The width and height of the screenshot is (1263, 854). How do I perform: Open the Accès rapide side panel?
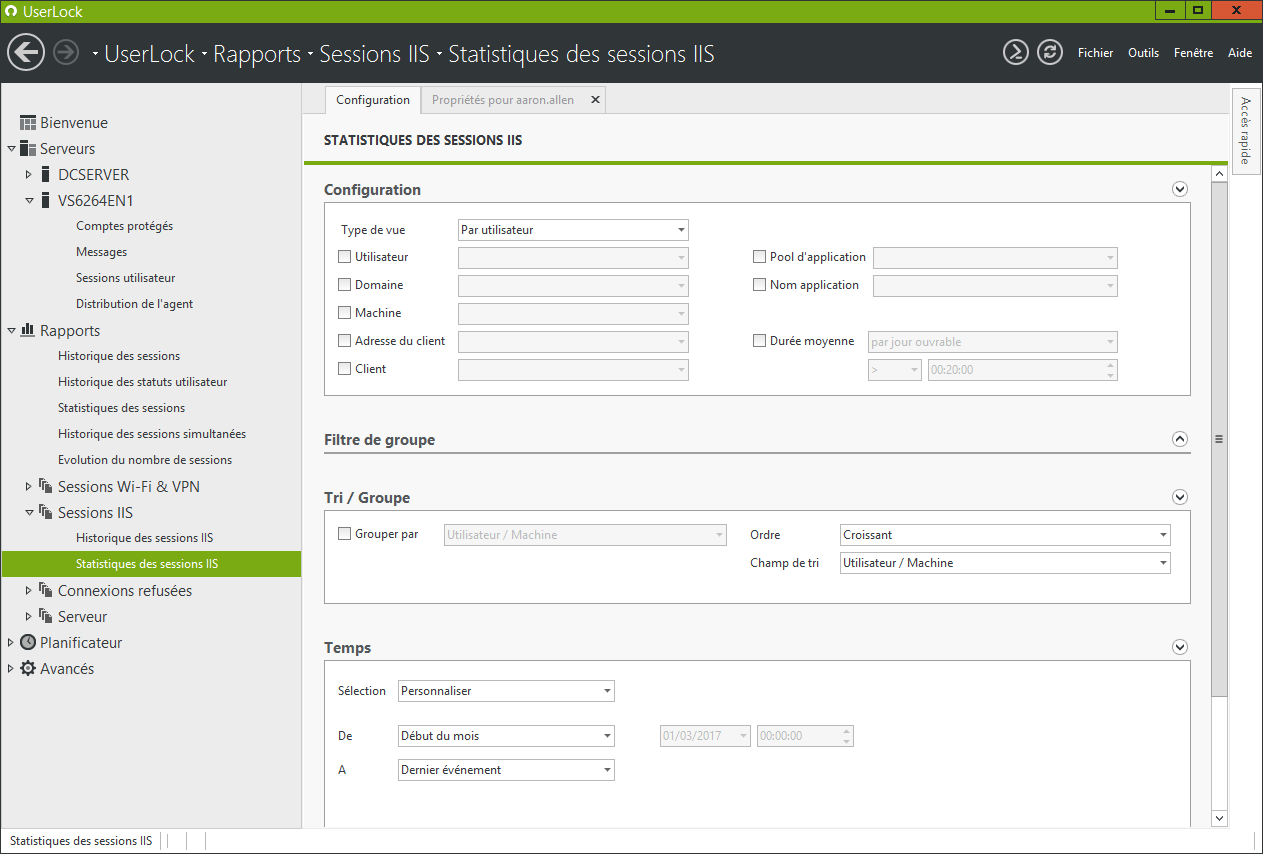pyautogui.click(x=1245, y=130)
